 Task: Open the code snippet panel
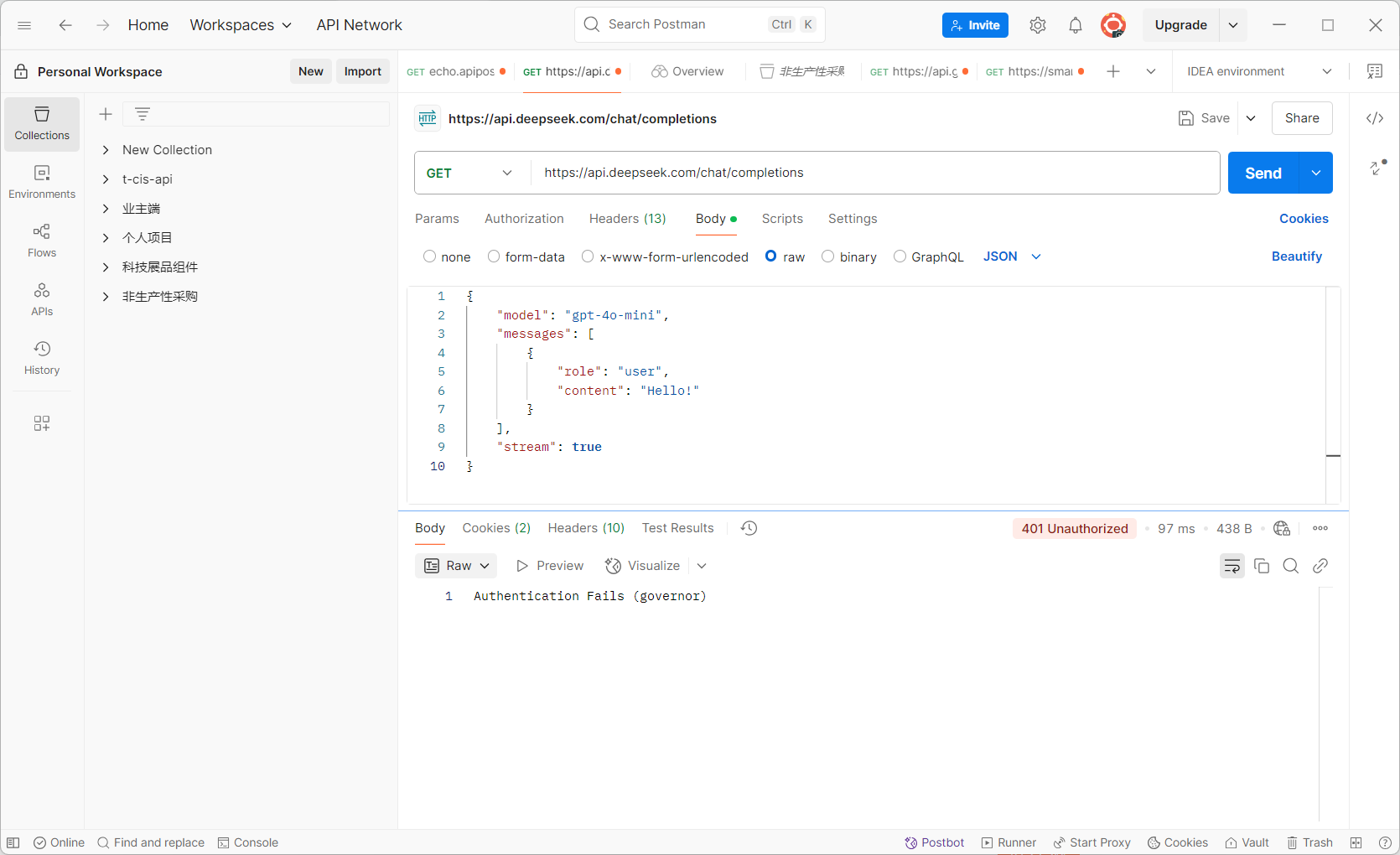click(1375, 118)
